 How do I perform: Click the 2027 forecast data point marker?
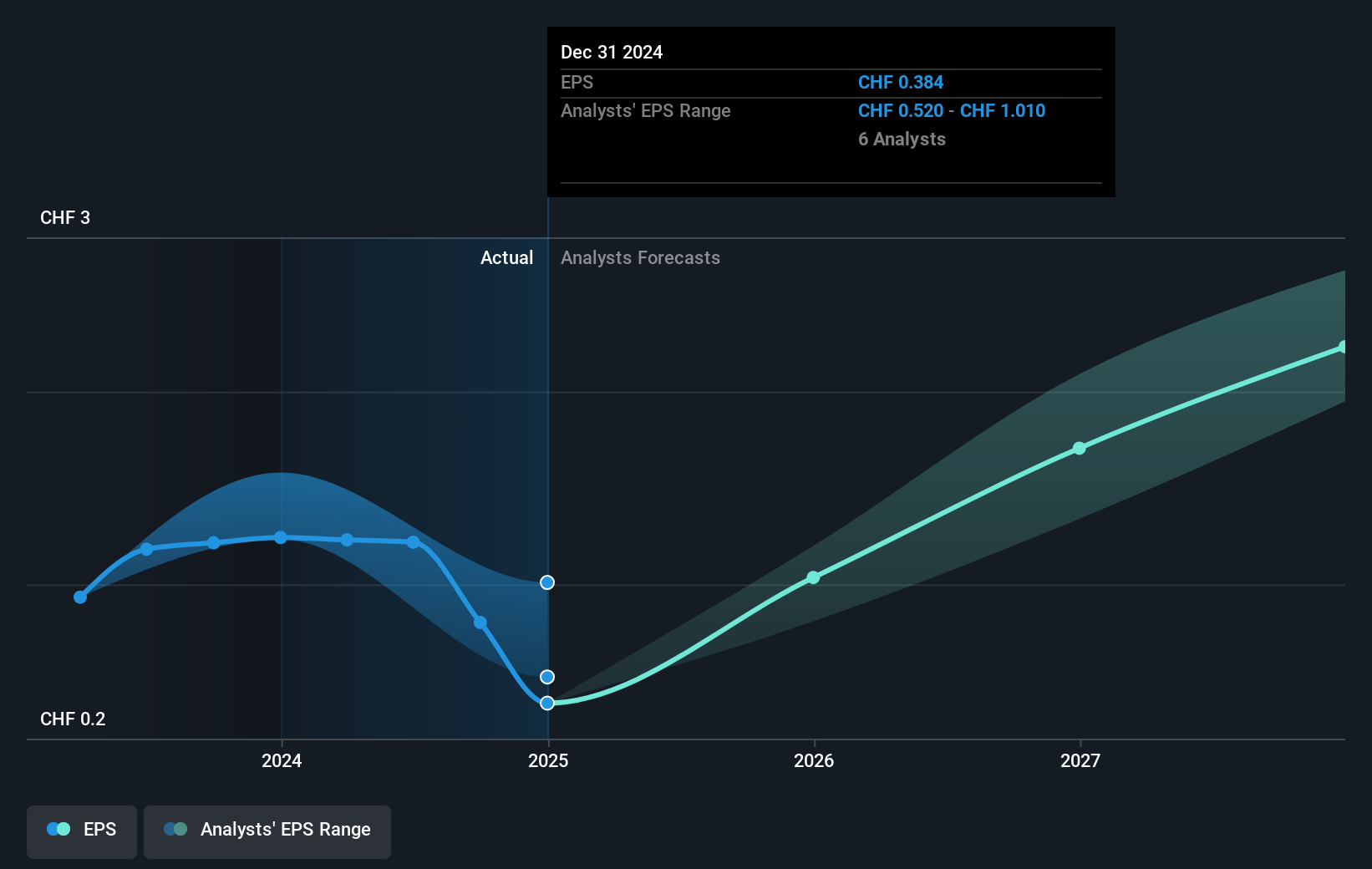tap(1080, 449)
